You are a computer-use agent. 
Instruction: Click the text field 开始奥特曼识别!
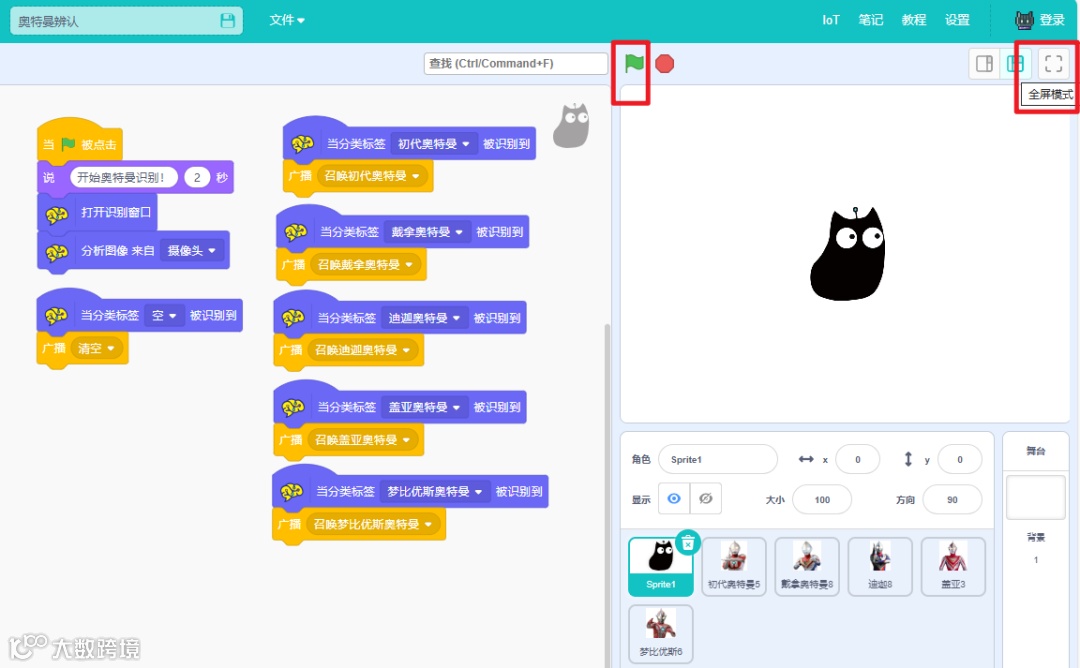[x=124, y=178]
